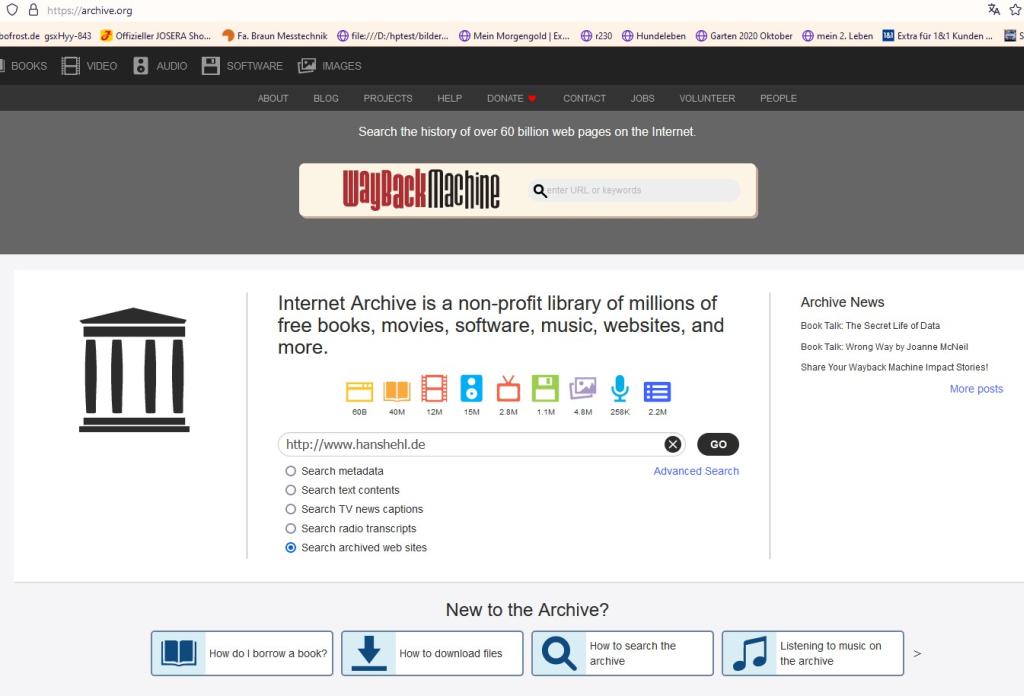This screenshot has width=1024, height=696.
Task: Click the Wayback Machine URL search field
Action: point(640,190)
